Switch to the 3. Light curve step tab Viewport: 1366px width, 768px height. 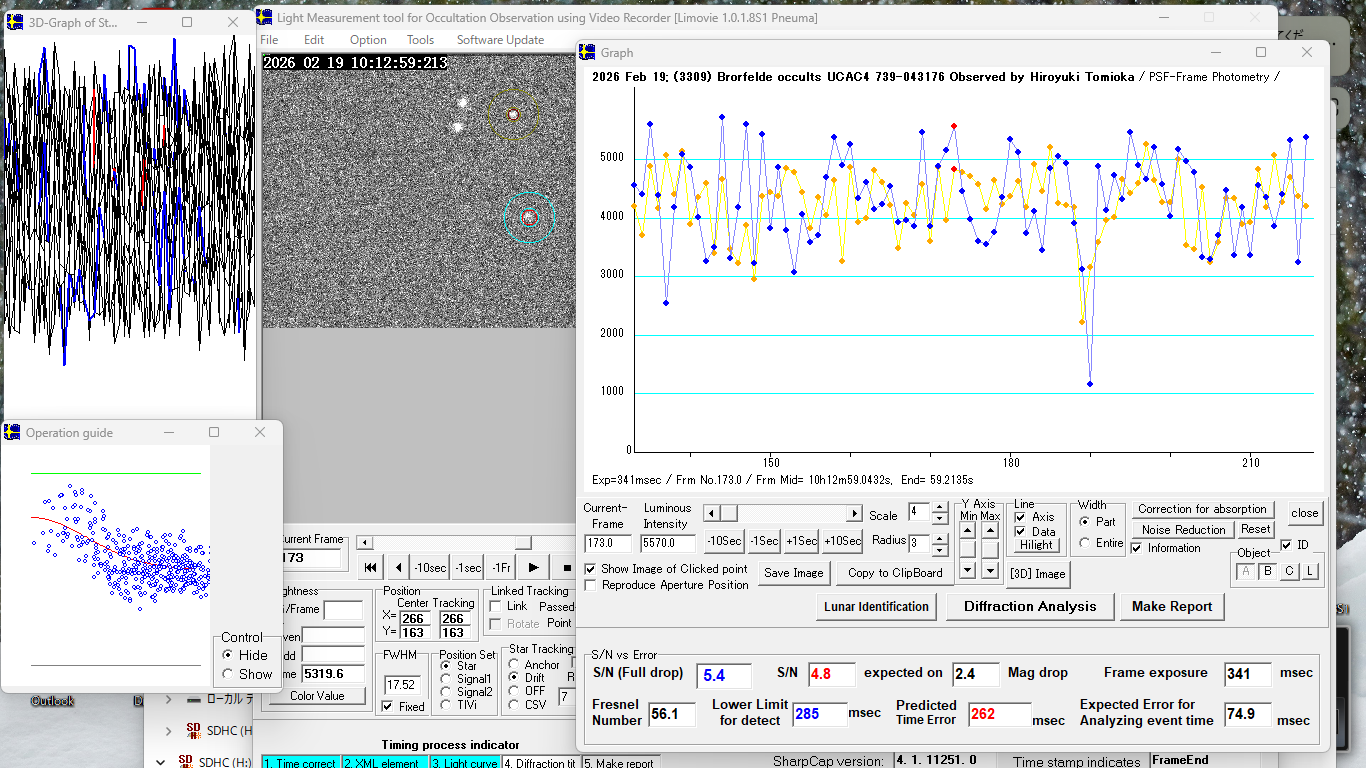pos(464,763)
